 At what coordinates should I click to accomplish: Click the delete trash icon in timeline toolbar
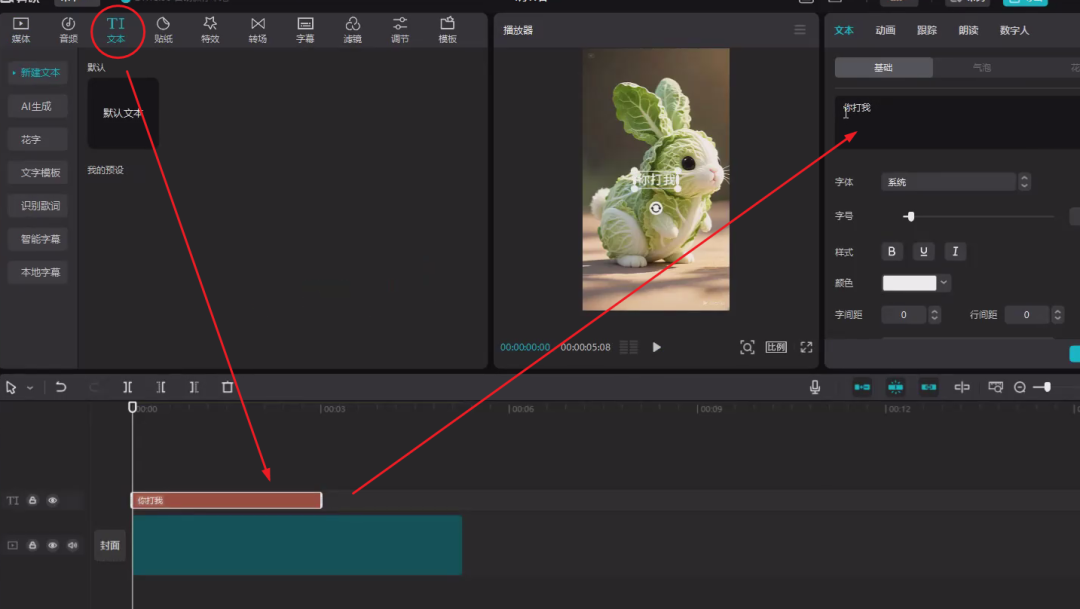pos(227,387)
